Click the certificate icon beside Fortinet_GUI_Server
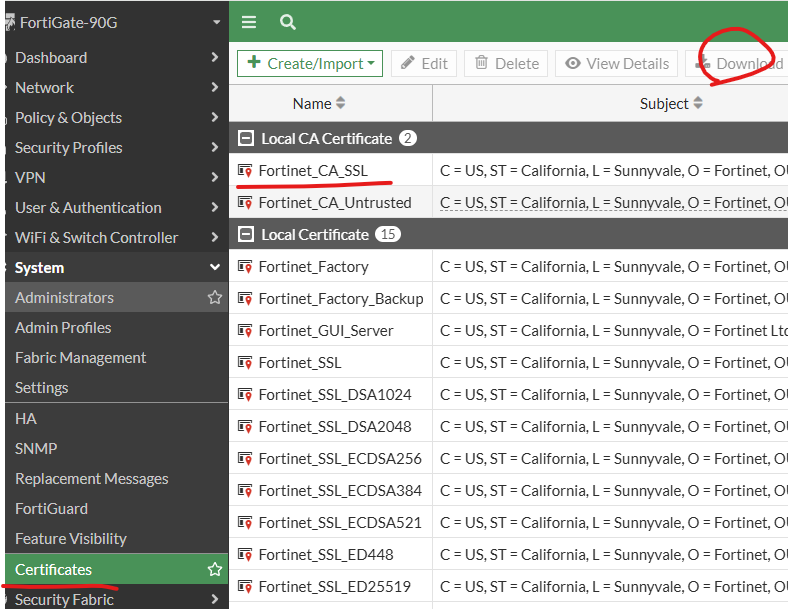 (245, 331)
